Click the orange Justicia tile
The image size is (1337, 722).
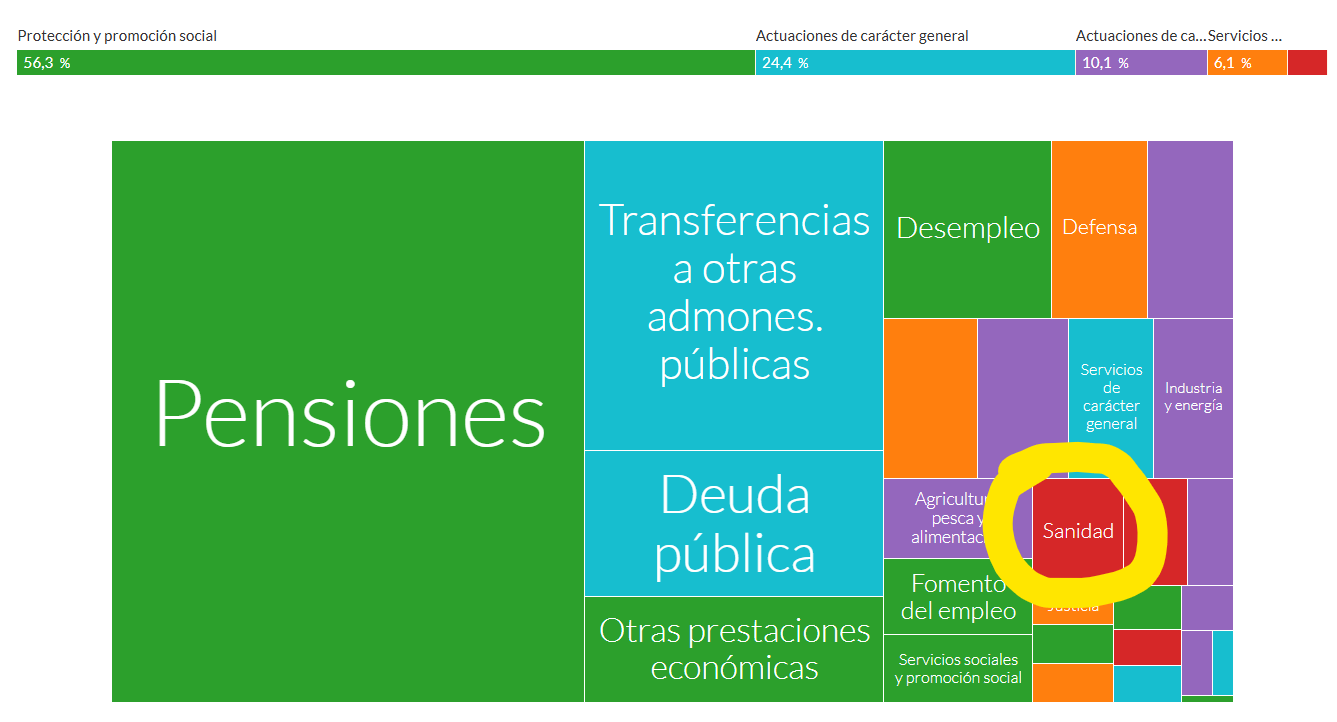pos(1072,610)
